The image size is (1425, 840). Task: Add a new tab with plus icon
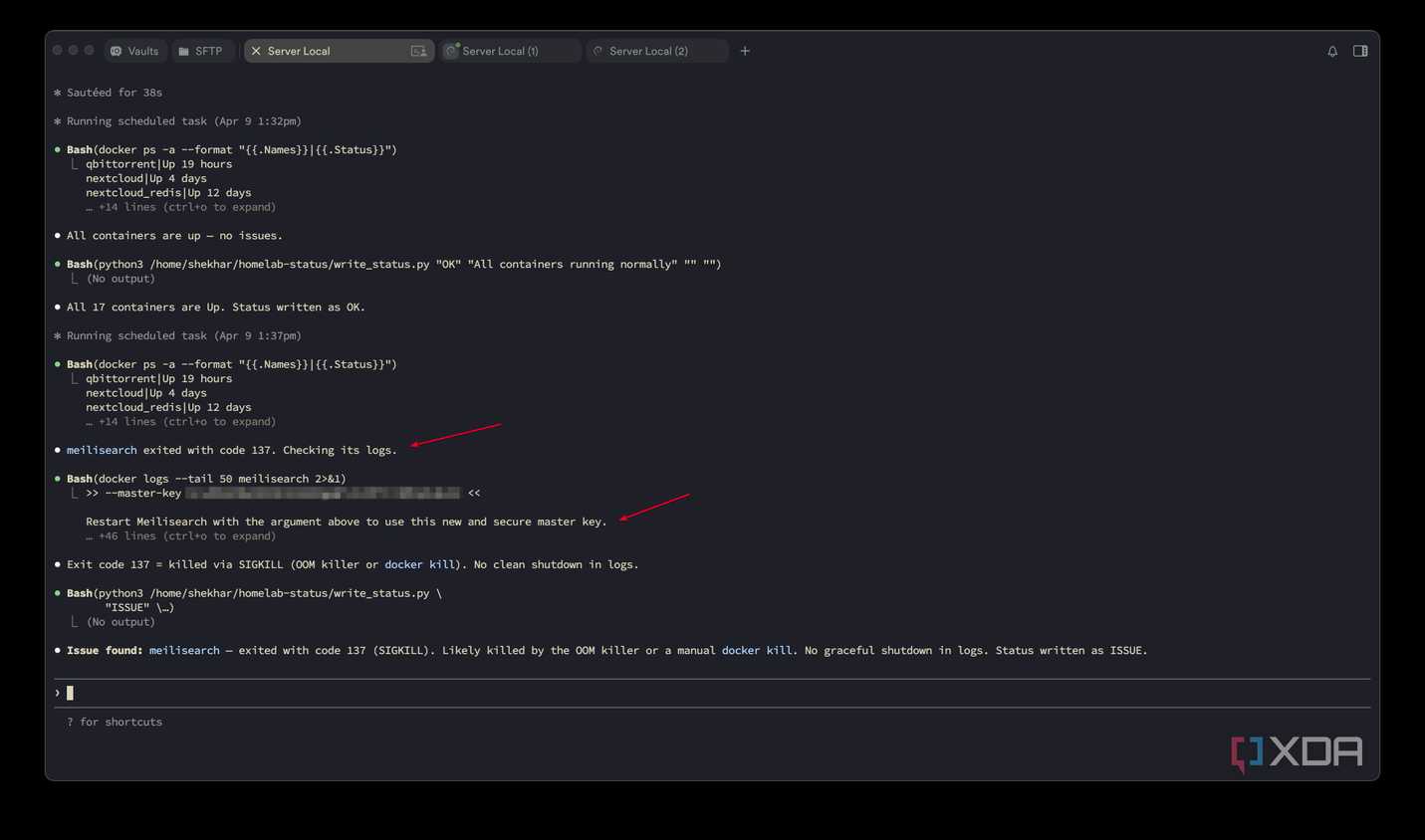745,51
